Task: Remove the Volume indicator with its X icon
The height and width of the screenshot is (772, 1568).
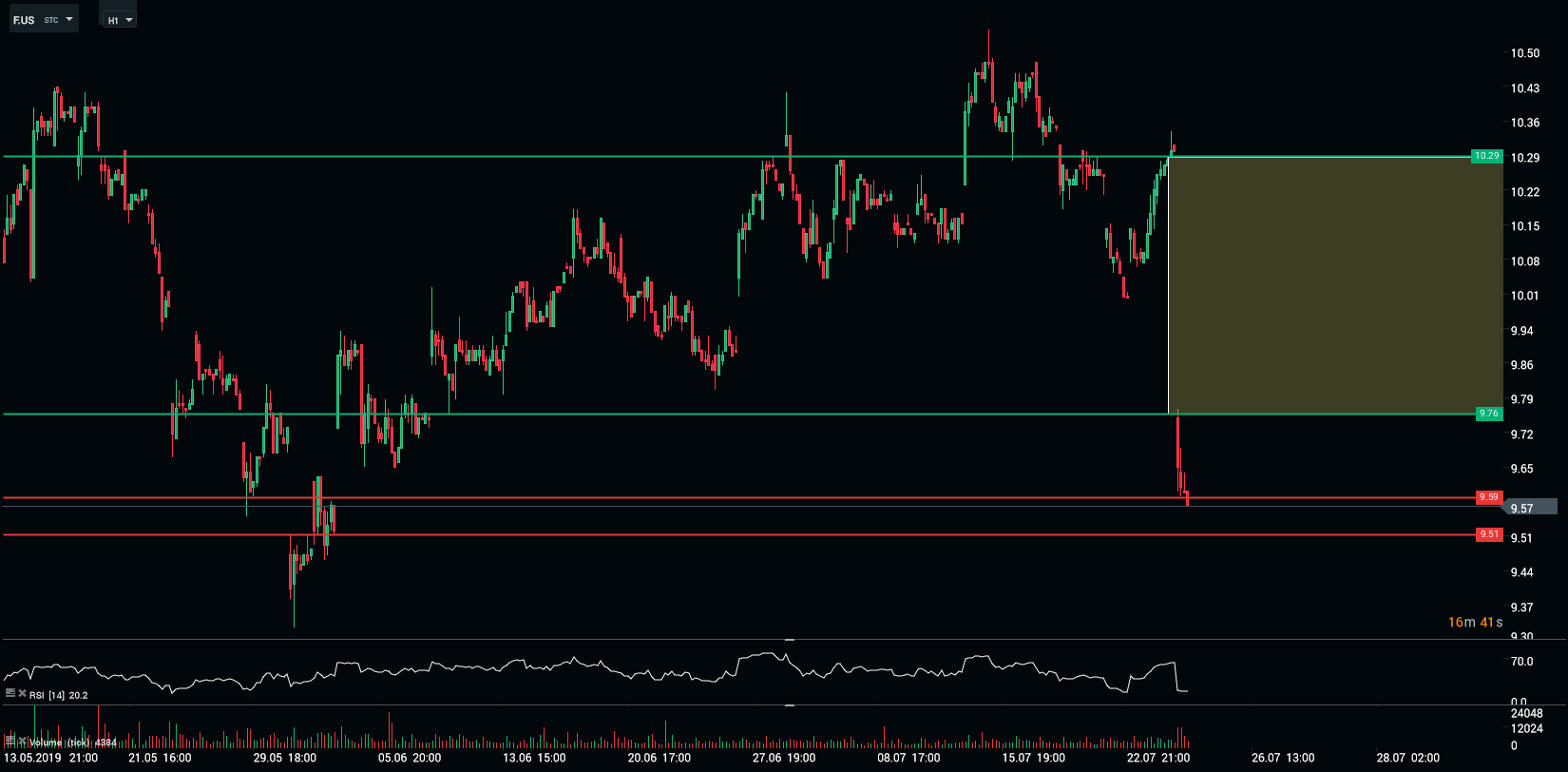Action: click(x=22, y=742)
